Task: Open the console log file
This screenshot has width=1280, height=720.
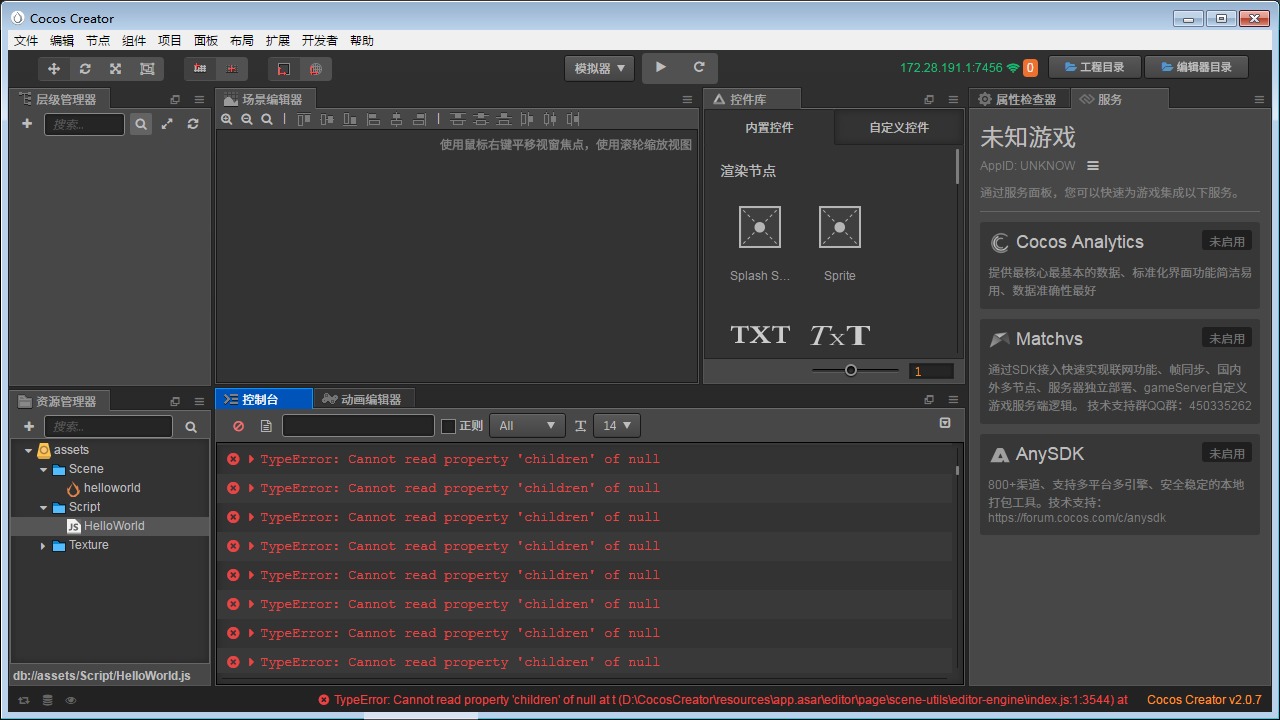Action: tap(266, 426)
